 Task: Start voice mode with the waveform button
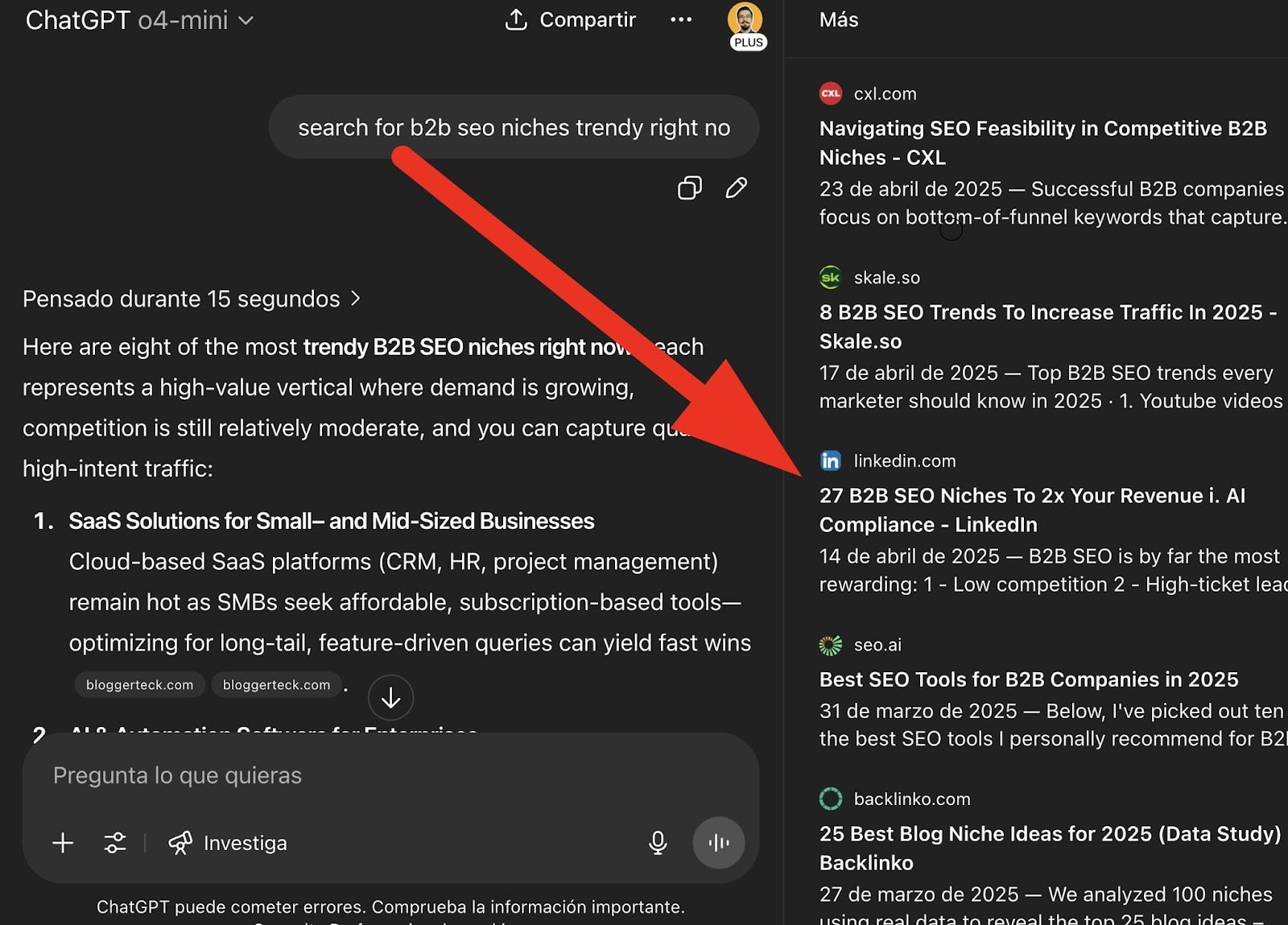click(x=719, y=843)
